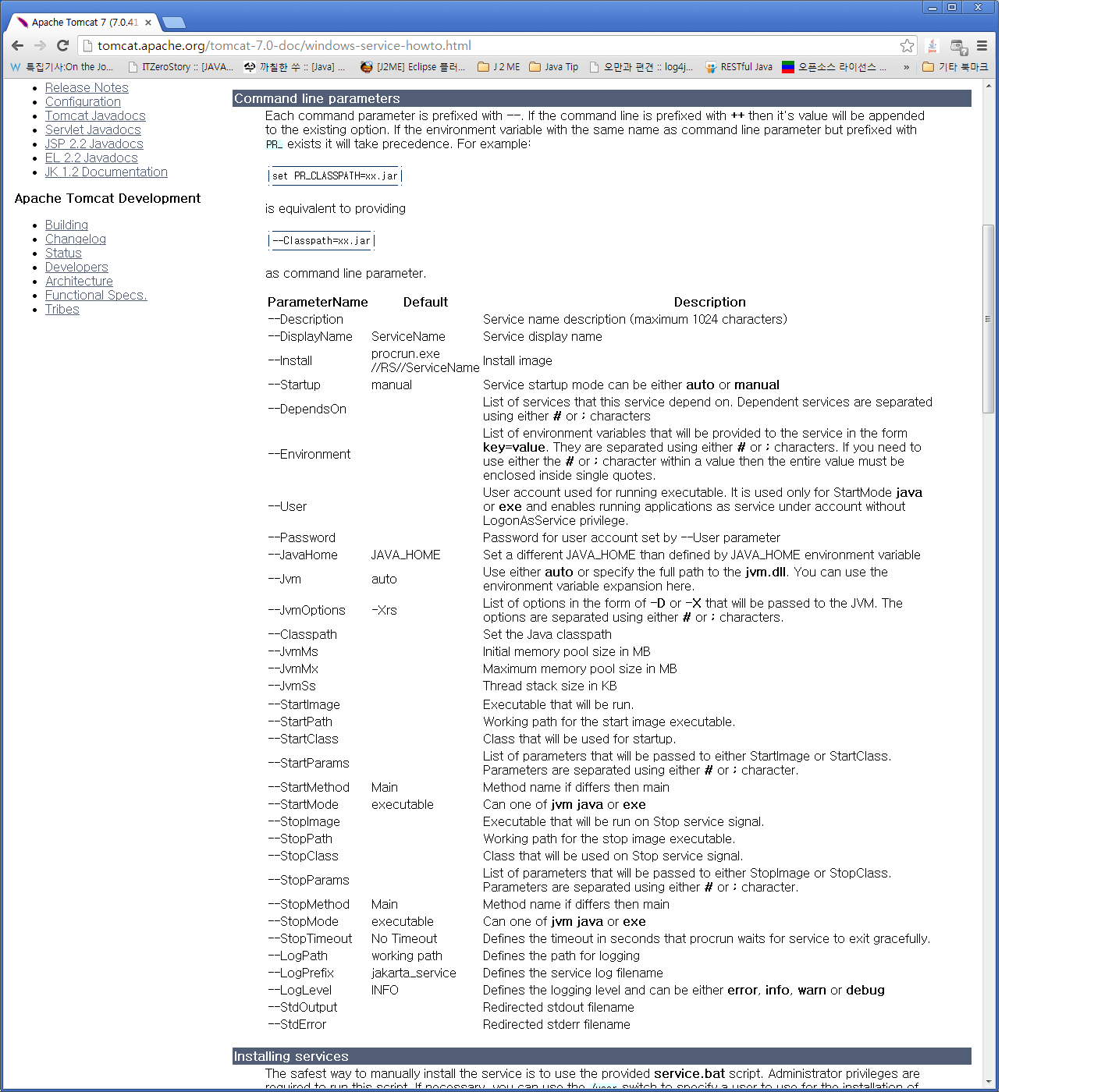1119x1092 pixels.
Task: Reload the Tomcat documentation page
Action: (63, 45)
